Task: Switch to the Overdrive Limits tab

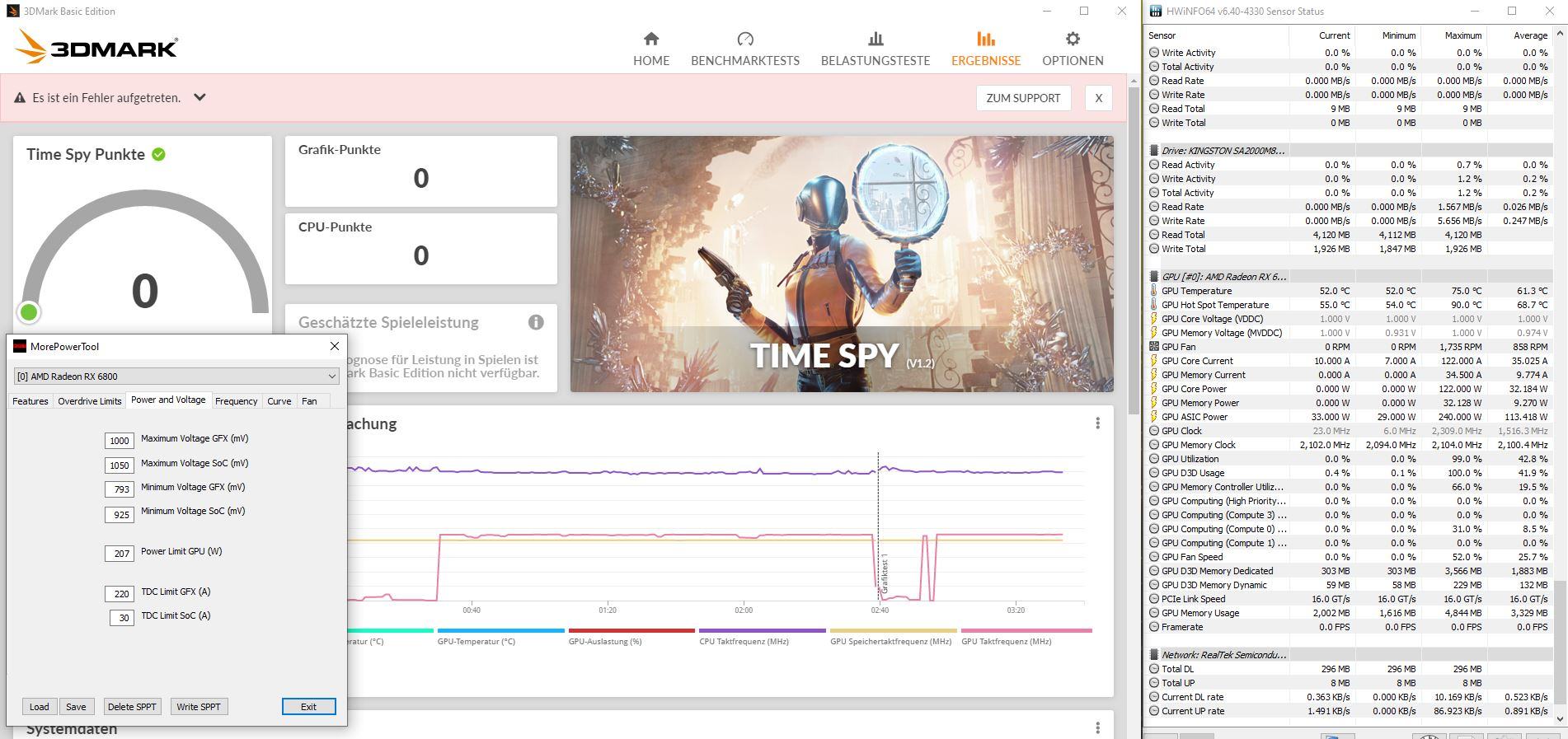Action: pos(90,401)
